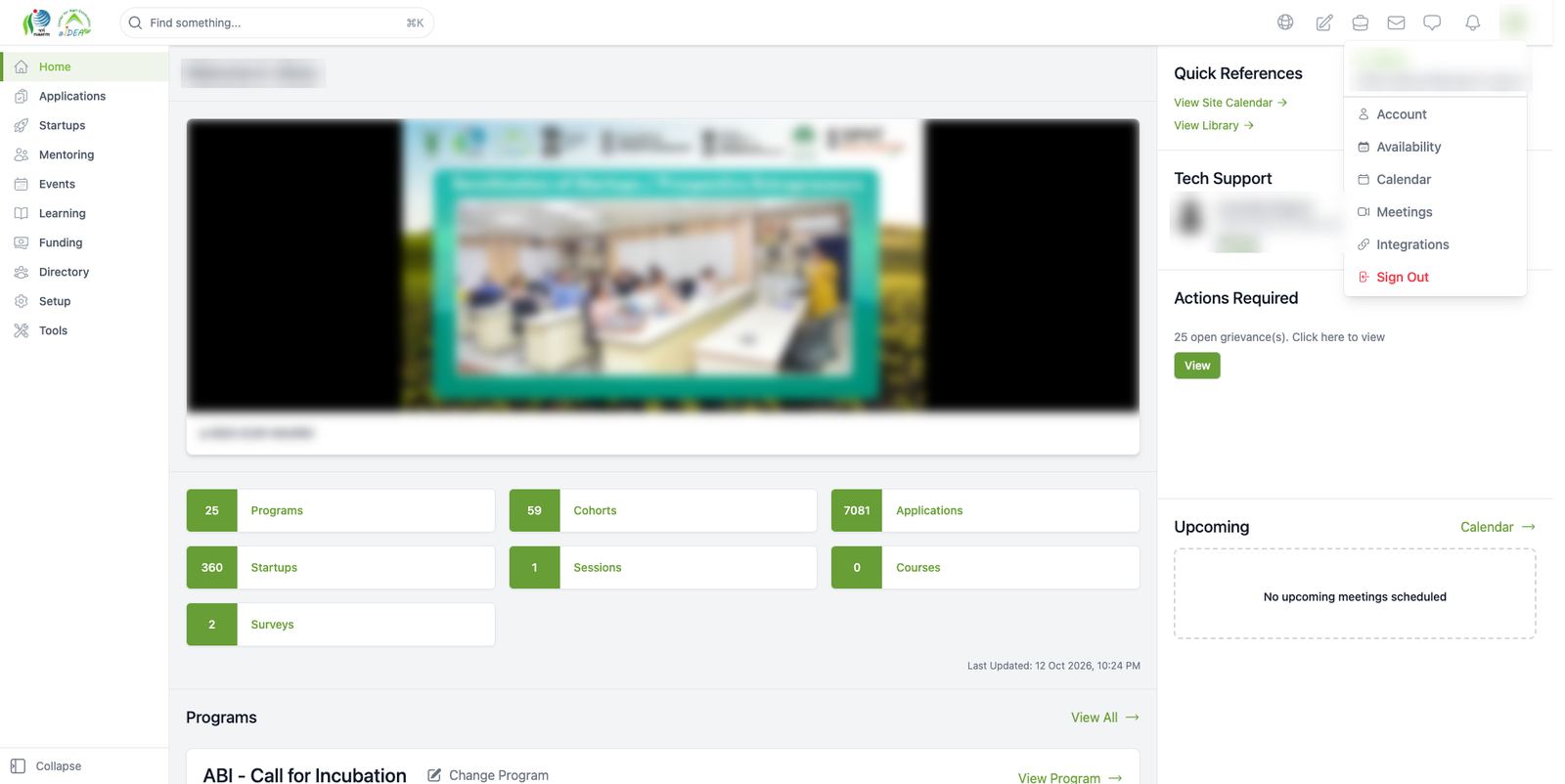Click the Sign Out icon
Image resolution: width=1565 pixels, height=784 pixels.
tap(1364, 277)
